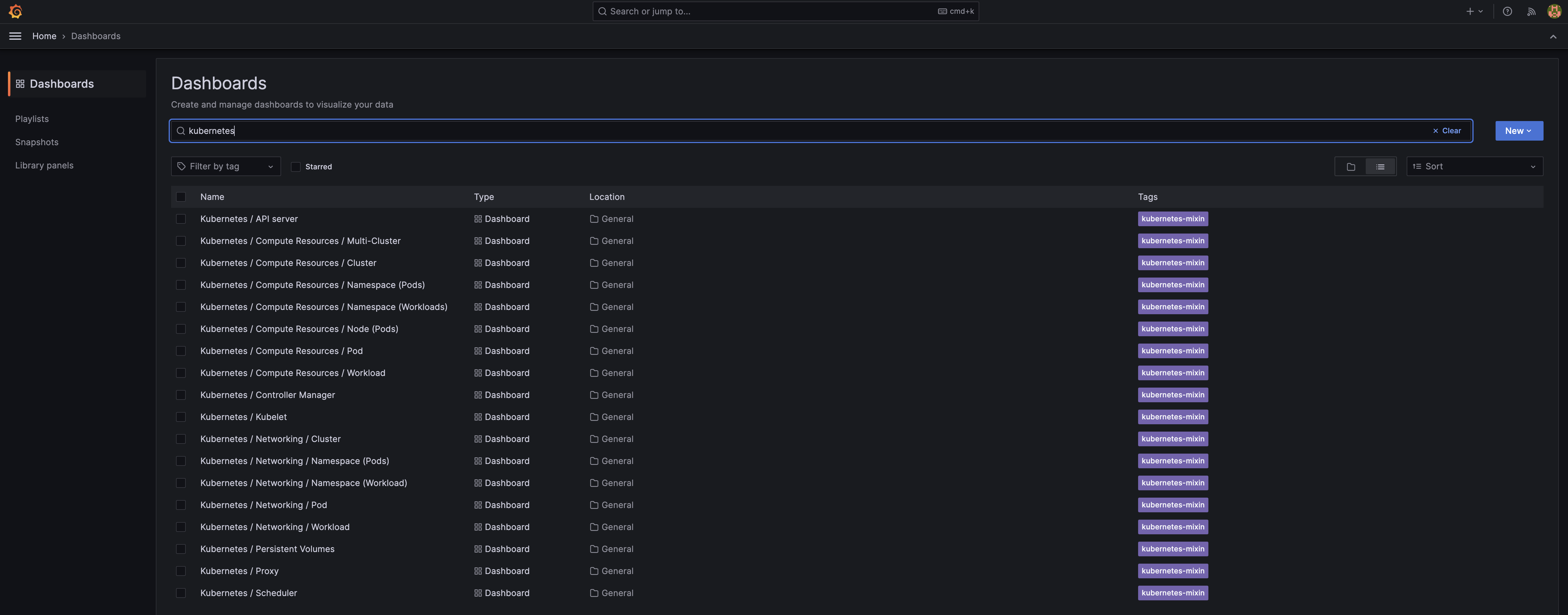Select the Kubernetes / Kubelet row checkbox

(x=181, y=417)
